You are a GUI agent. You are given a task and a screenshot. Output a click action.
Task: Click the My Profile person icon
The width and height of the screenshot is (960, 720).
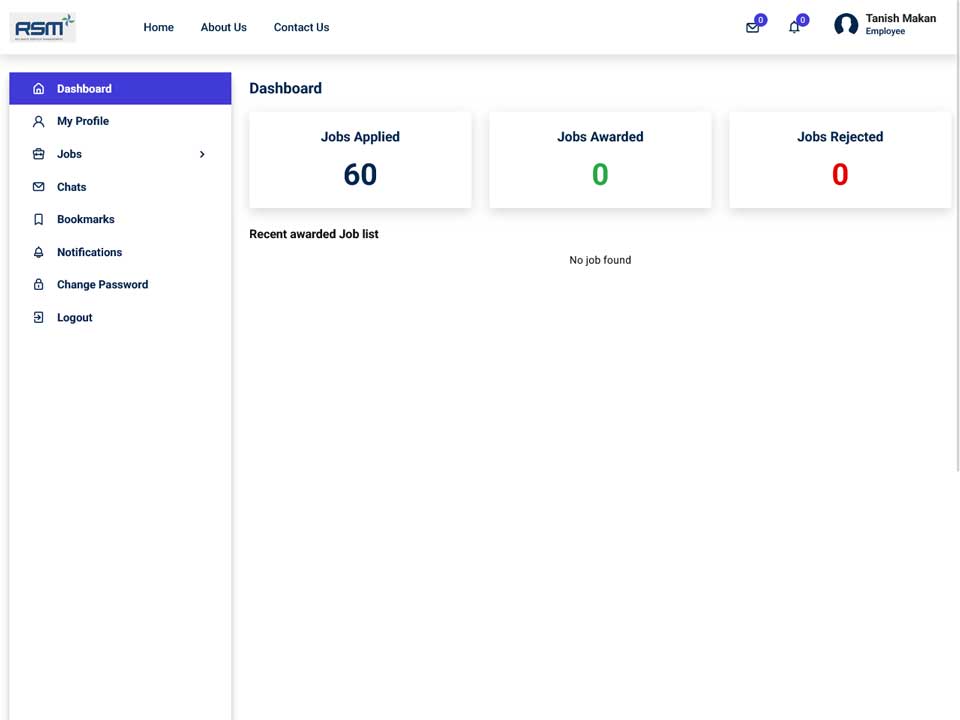(39, 121)
